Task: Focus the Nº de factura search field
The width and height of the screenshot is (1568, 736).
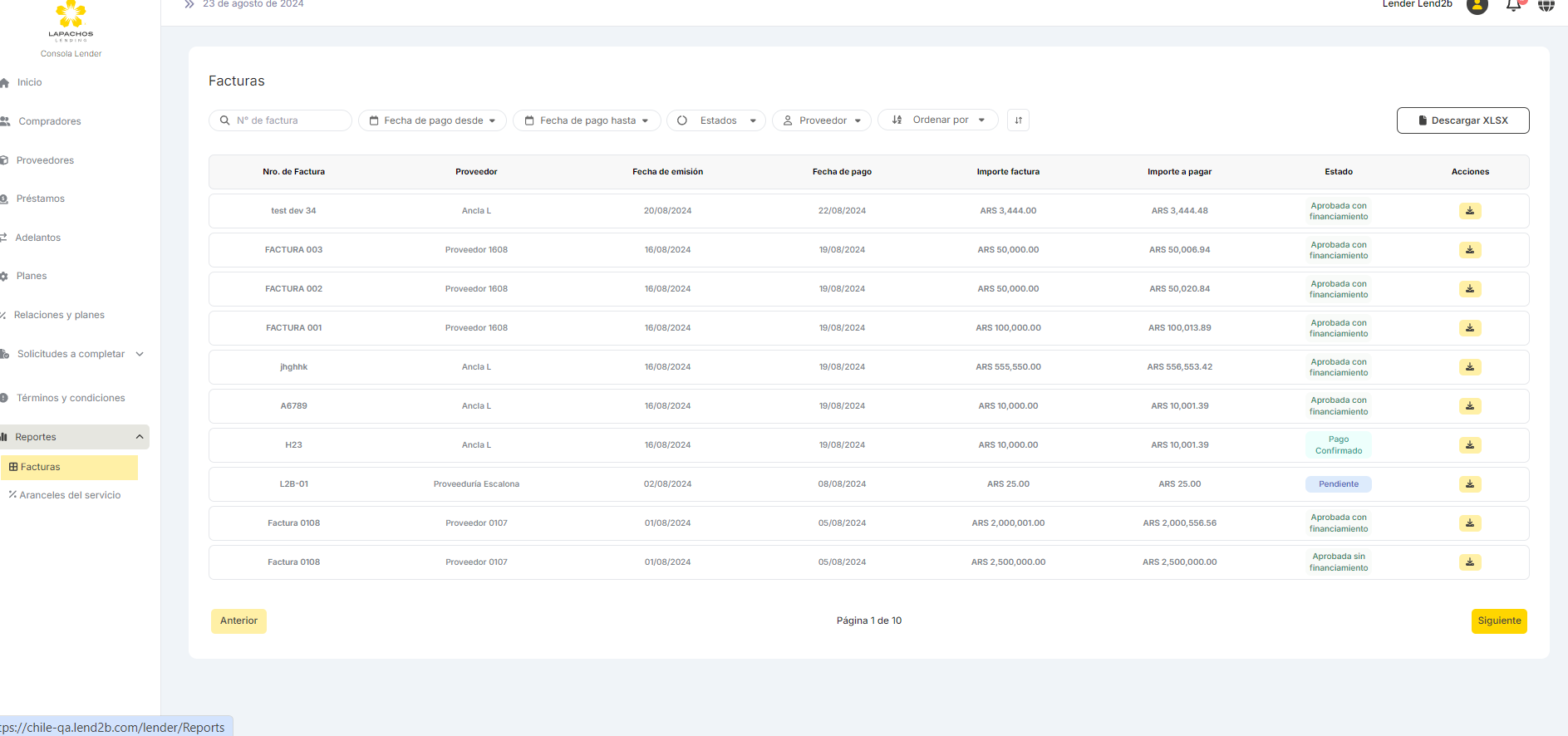Action: coord(287,120)
